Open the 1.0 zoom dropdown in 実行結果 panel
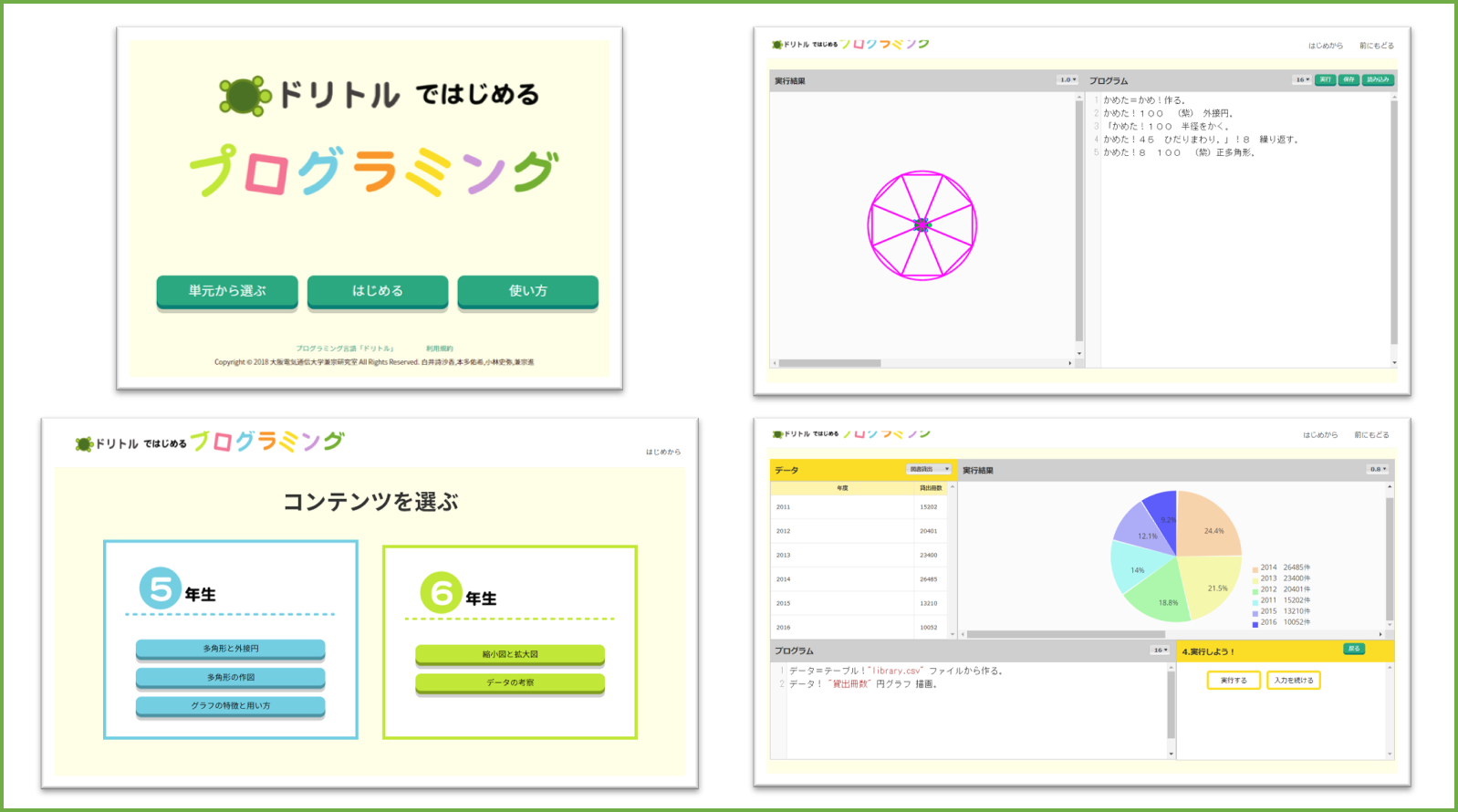Viewport: 1458px width, 812px height. (1067, 80)
